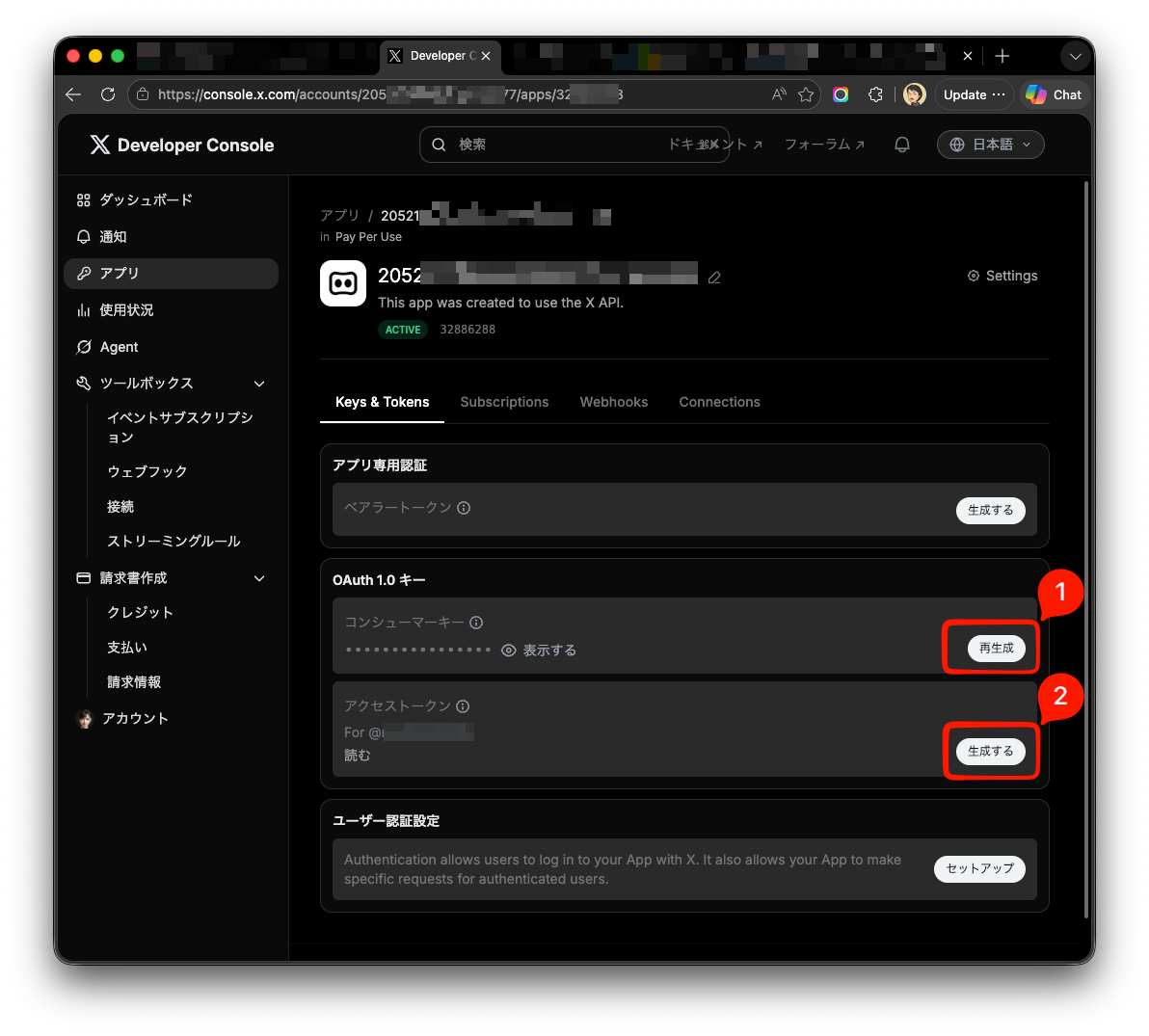Open the colorful circle extension icon

841,94
